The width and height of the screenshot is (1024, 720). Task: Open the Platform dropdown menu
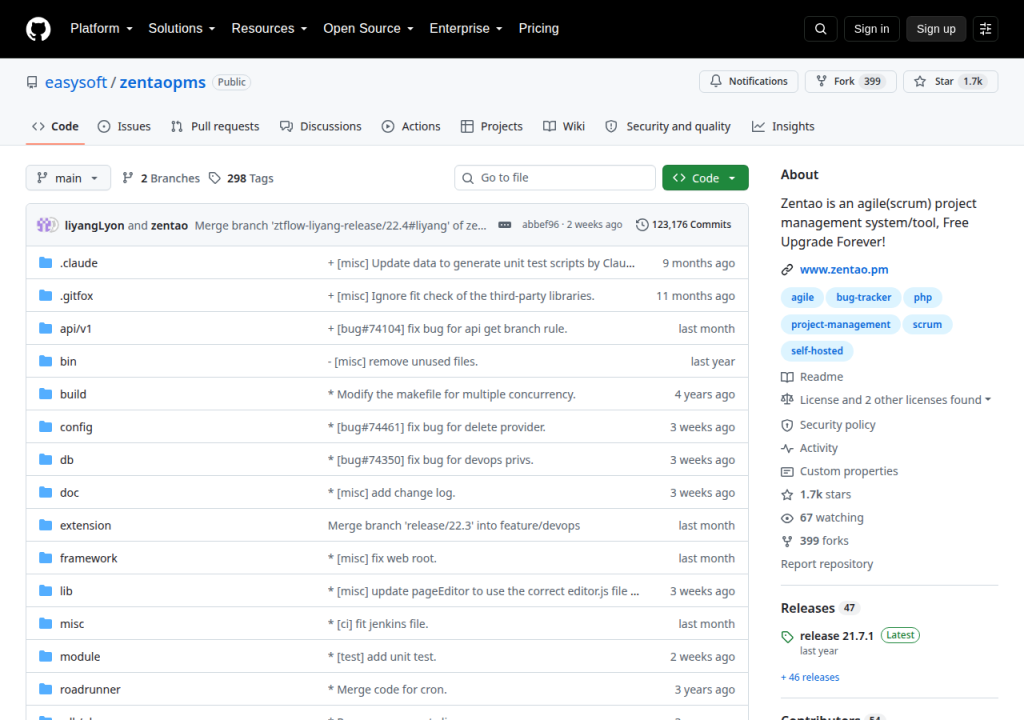[x=101, y=29]
